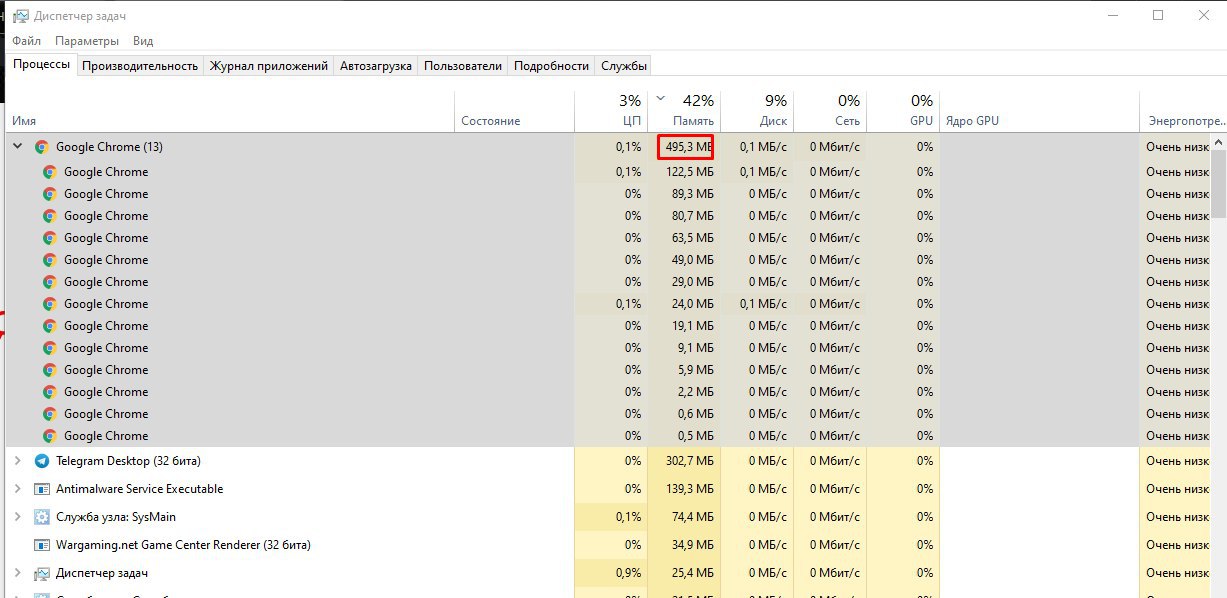
Task: Click the Google Chrome (13) group icon
Action: 42,147
